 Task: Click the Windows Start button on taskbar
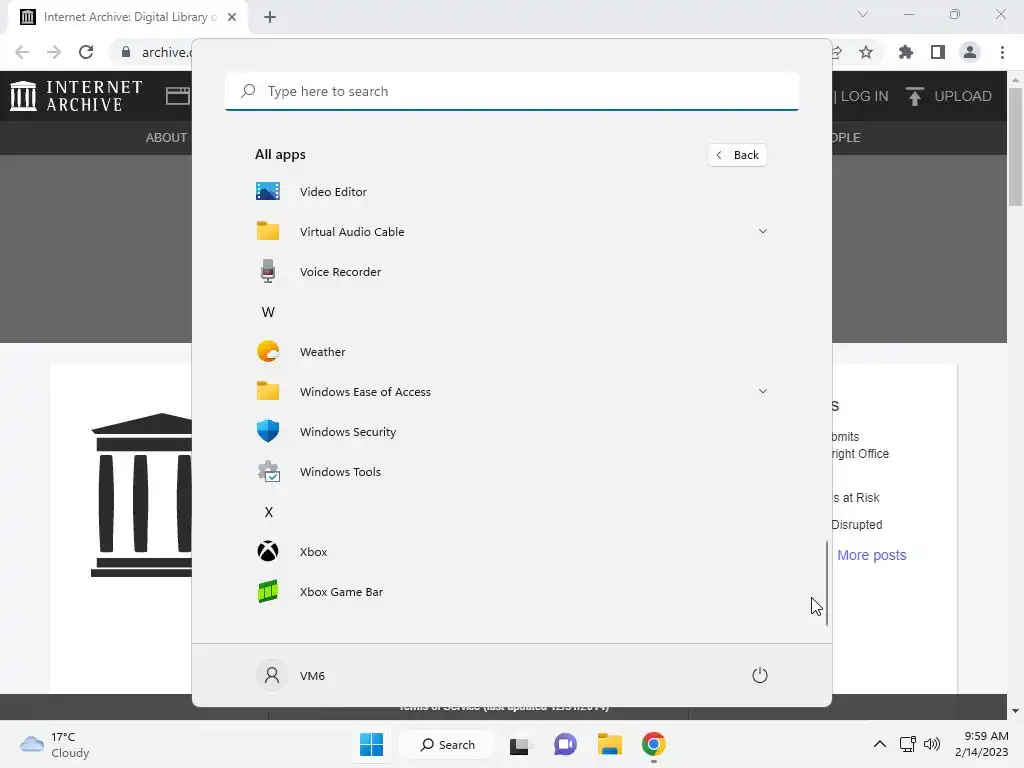point(372,744)
